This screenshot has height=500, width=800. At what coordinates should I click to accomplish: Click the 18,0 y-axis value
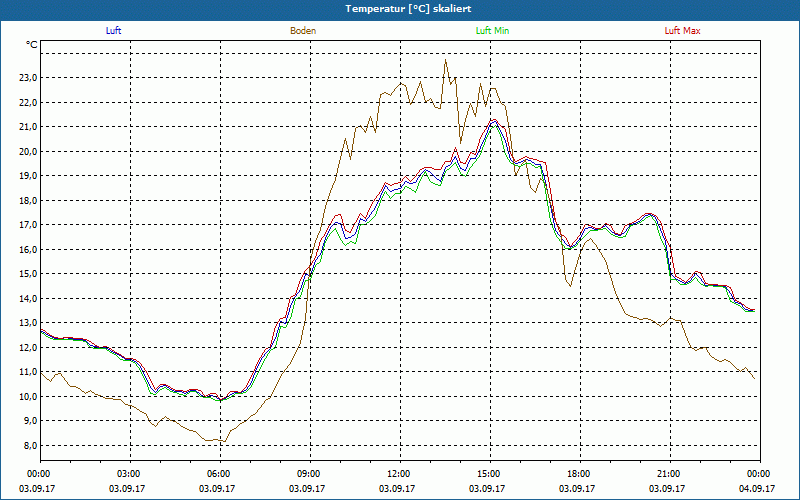(29, 201)
